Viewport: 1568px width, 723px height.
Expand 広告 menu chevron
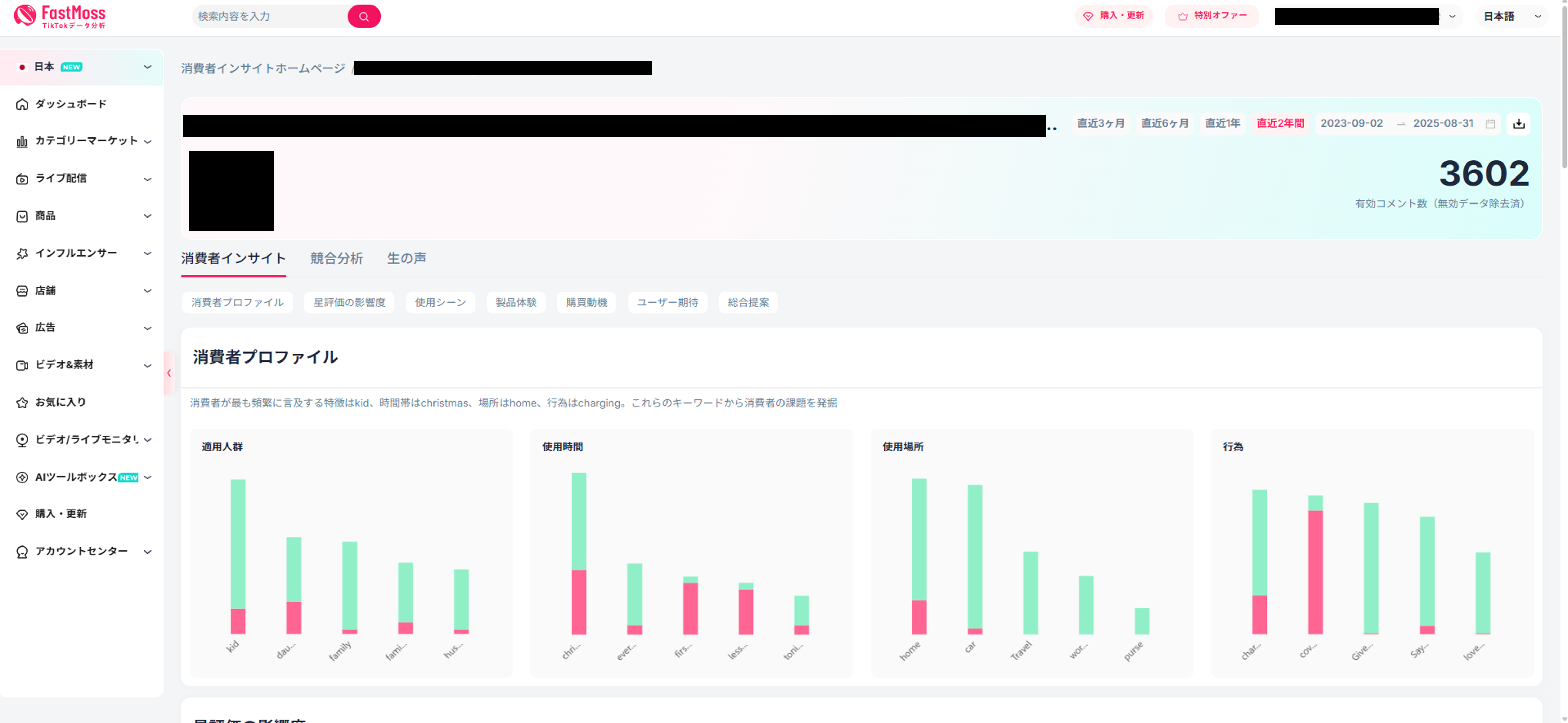[x=147, y=328]
